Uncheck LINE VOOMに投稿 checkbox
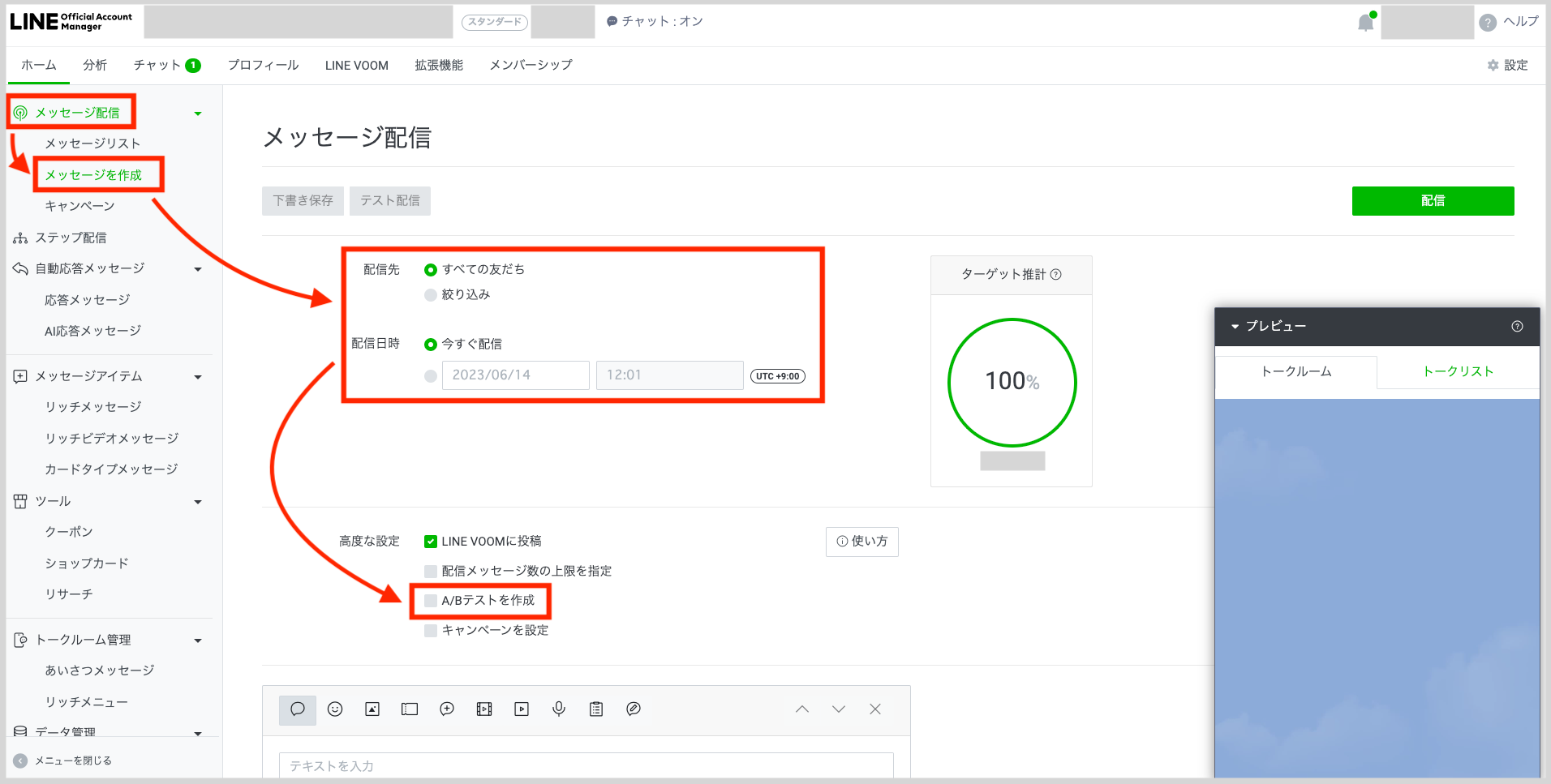The image size is (1551, 784). coord(431,542)
